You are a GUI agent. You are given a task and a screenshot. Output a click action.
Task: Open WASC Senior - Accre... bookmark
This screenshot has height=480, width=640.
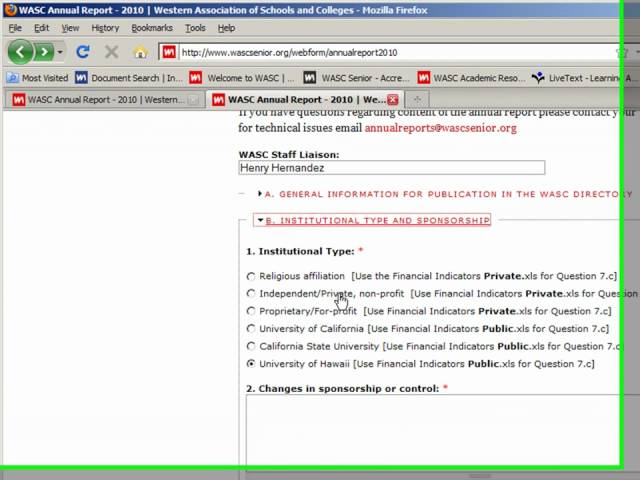pyautogui.click(x=356, y=78)
